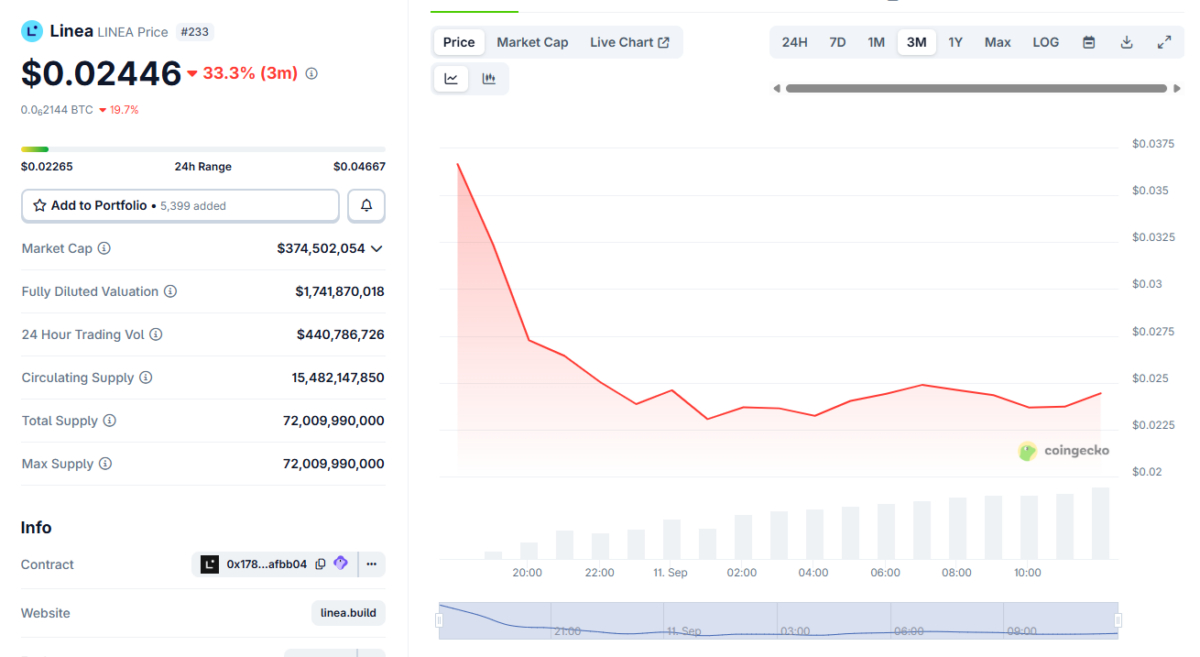Toggle LOG scale on chart
1200x657 pixels.
coord(1045,42)
